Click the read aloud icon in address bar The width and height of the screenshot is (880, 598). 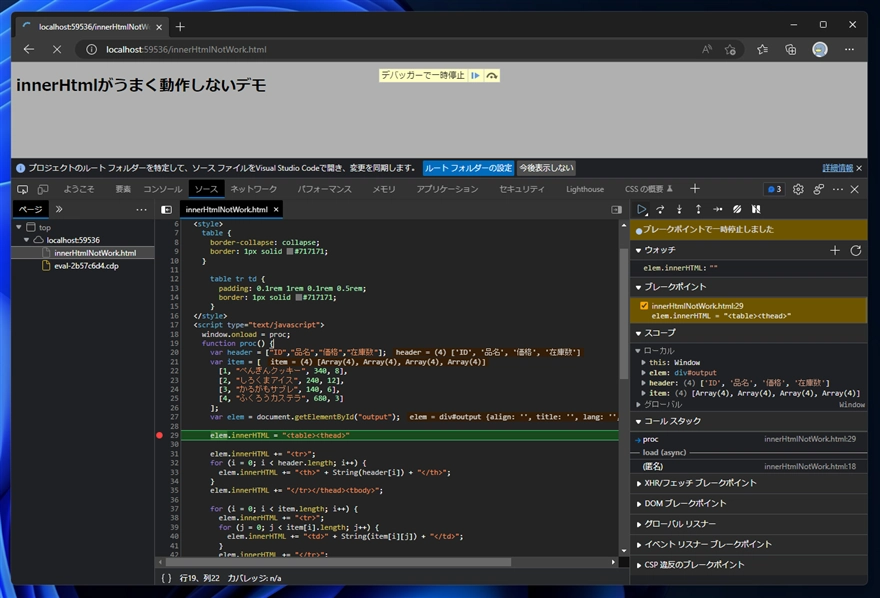[x=707, y=49]
